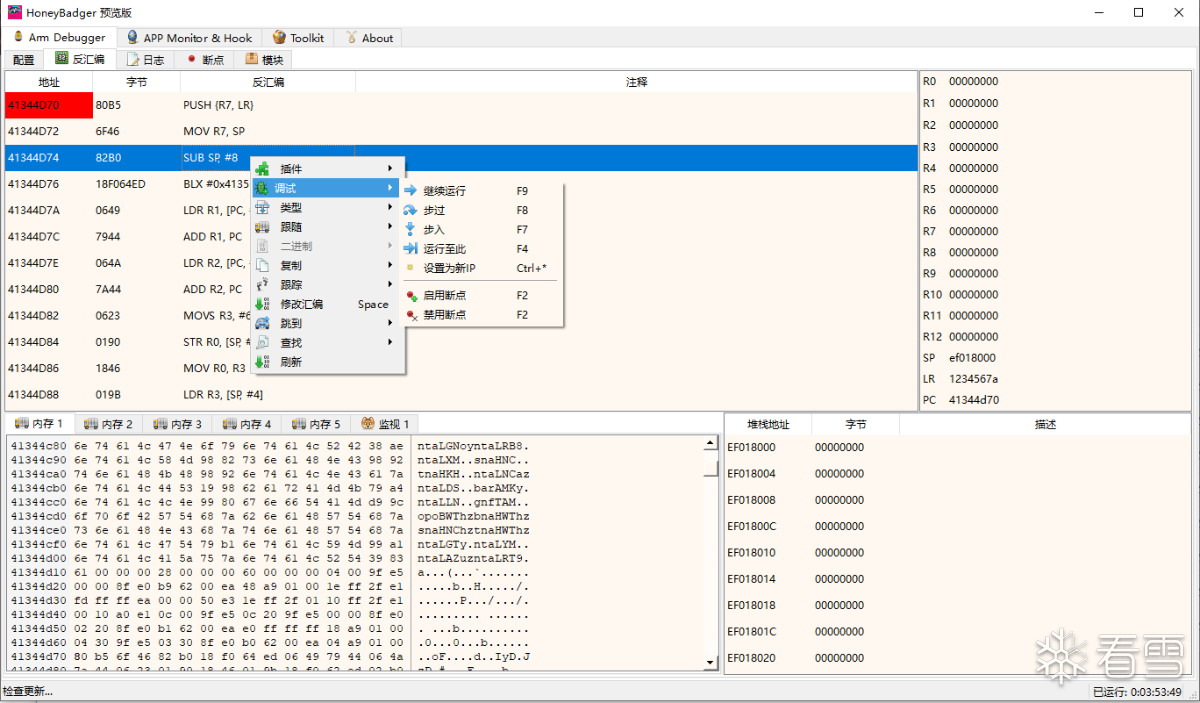Viewport: 1200px width, 703px height.
Task: Click the 描述 column header
Action: (x=1045, y=424)
